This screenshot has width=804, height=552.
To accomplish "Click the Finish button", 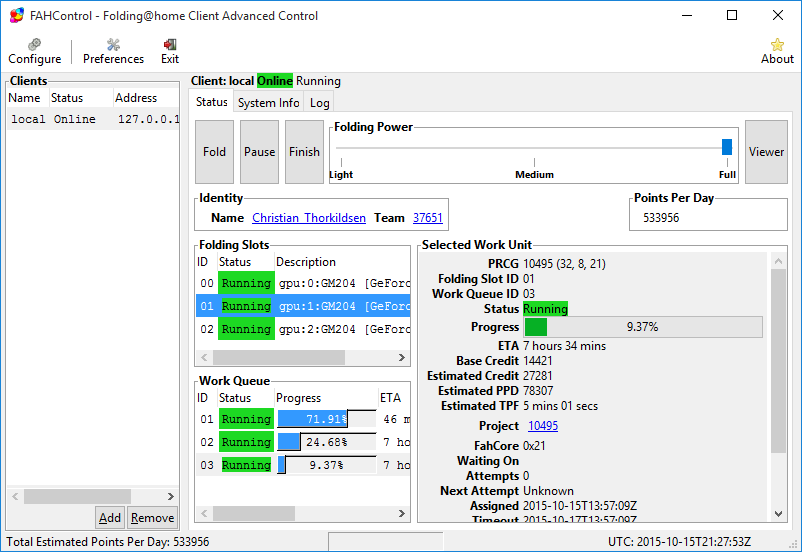I will pyautogui.click(x=304, y=152).
